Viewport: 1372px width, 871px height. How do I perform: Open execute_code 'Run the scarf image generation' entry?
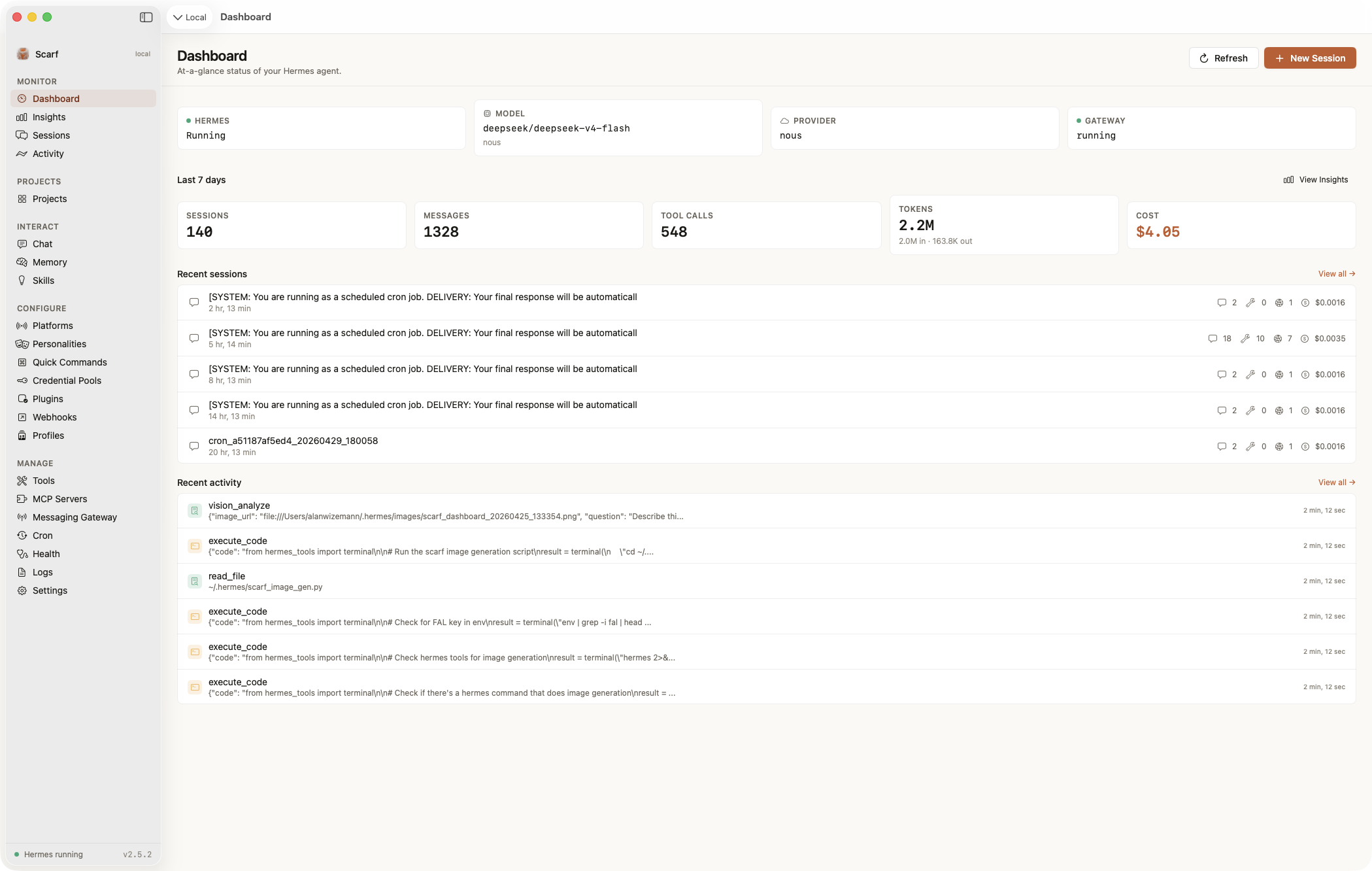tap(767, 546)
